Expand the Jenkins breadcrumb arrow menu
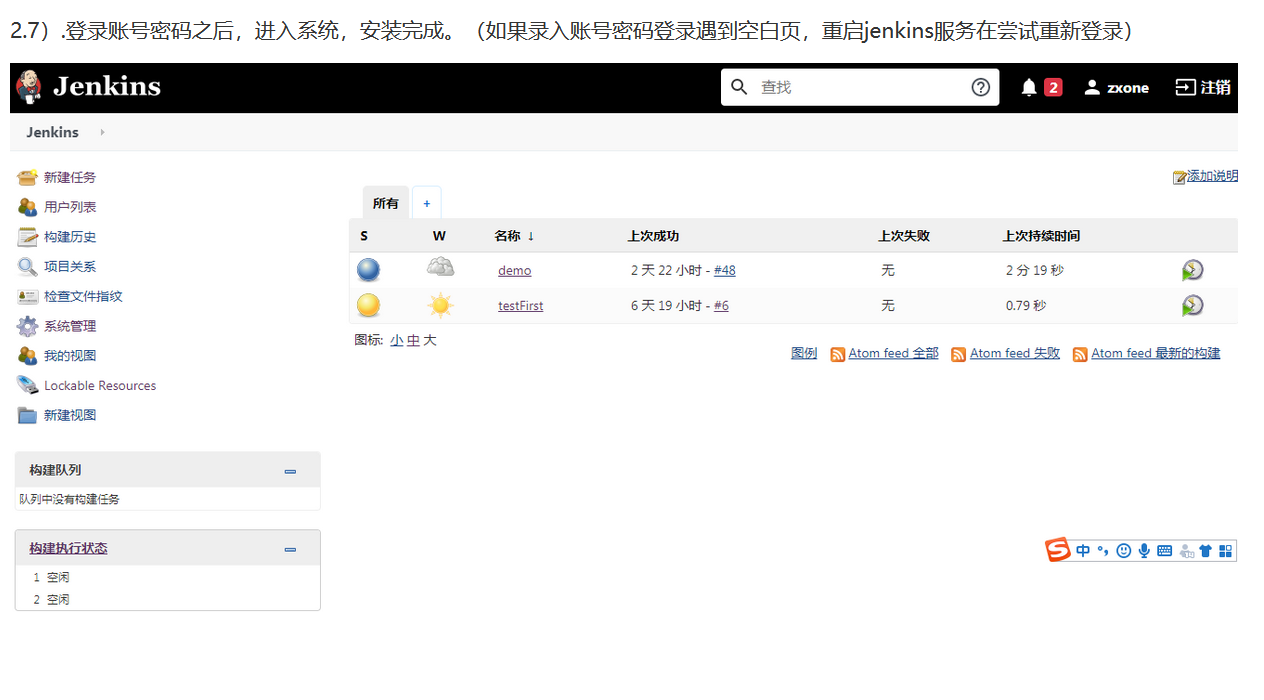This screenshot has width=1264, height=700. point(102,132)
